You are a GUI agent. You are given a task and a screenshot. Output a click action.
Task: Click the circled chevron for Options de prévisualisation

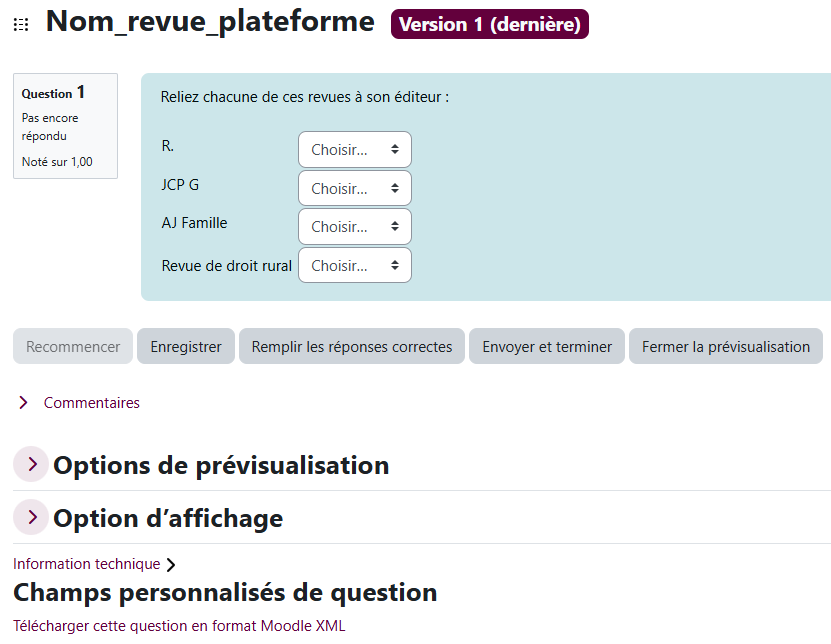(29, 464)
